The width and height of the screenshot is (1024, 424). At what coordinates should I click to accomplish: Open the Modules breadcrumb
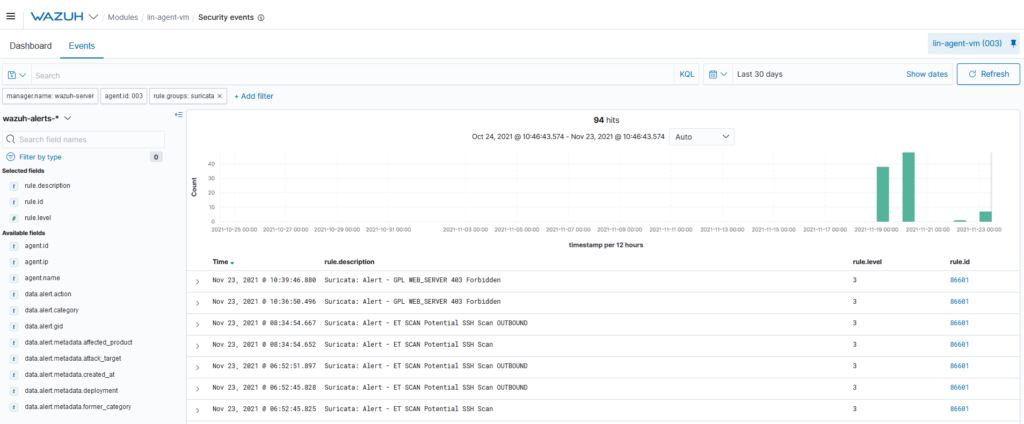pos(123,18)
